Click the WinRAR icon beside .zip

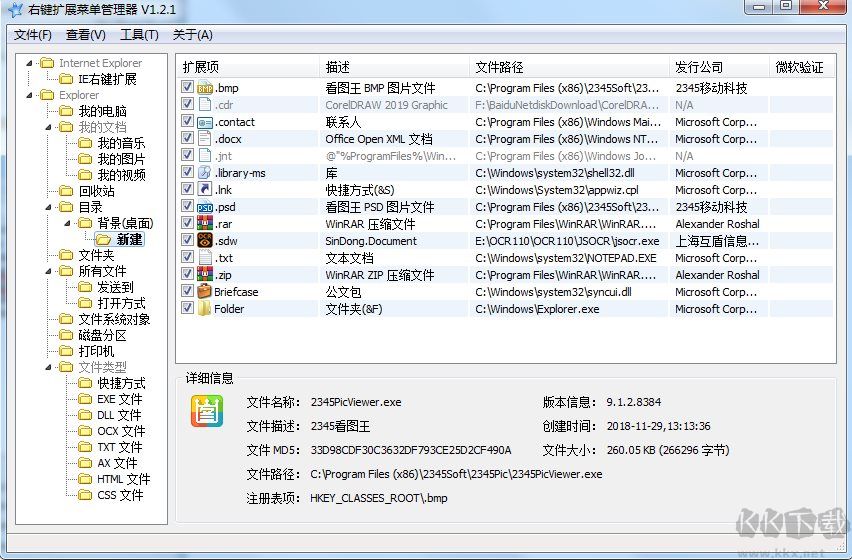(x=205, y=274)
